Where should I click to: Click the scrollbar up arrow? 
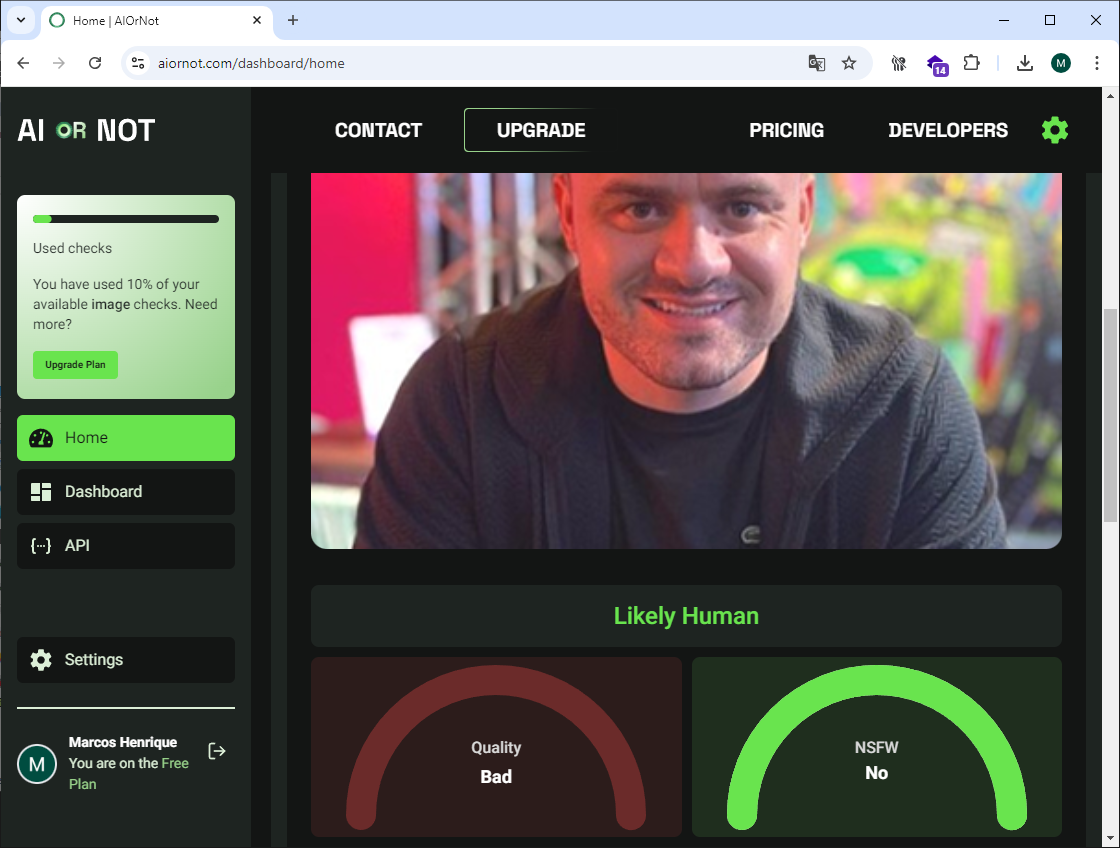[x=1110, y=95]
